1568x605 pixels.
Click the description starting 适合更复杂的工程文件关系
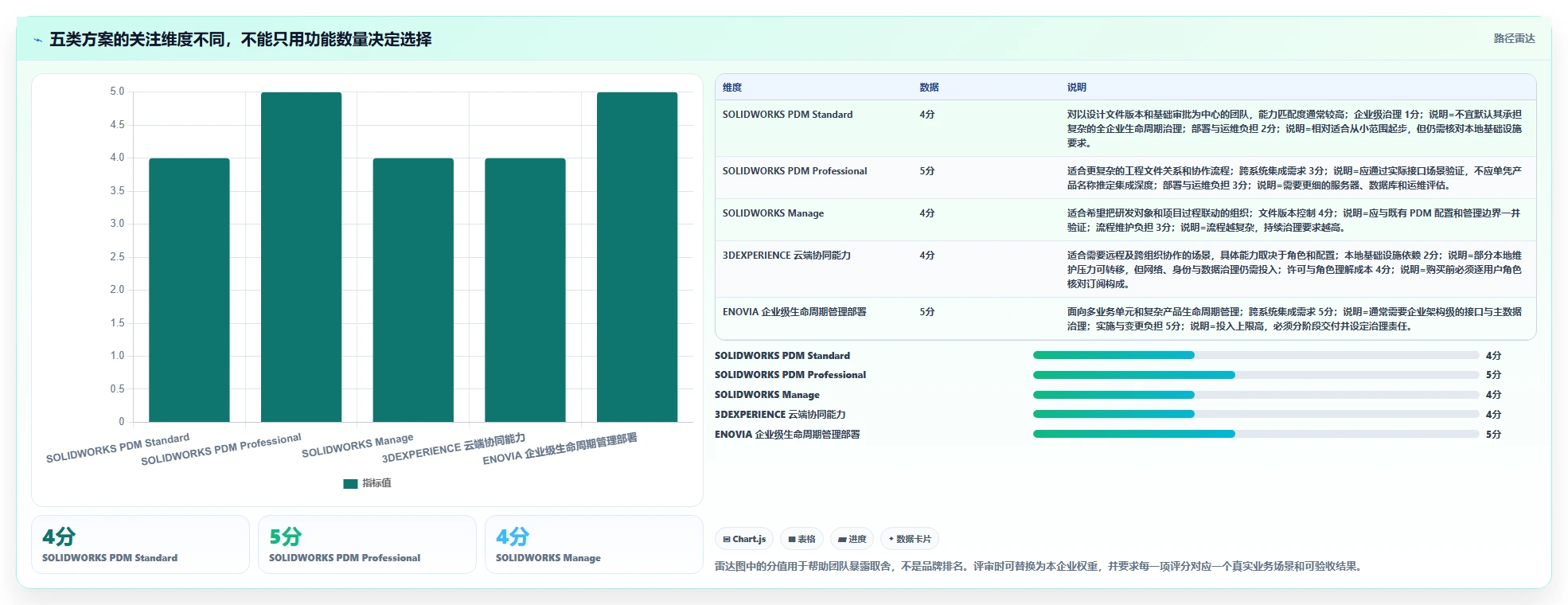pyautogui.click(x=1294, y=178)
